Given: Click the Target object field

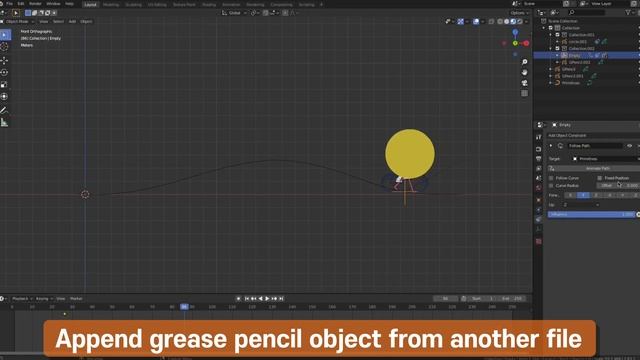Looking at the screenshot, I should tap(604, 159).
